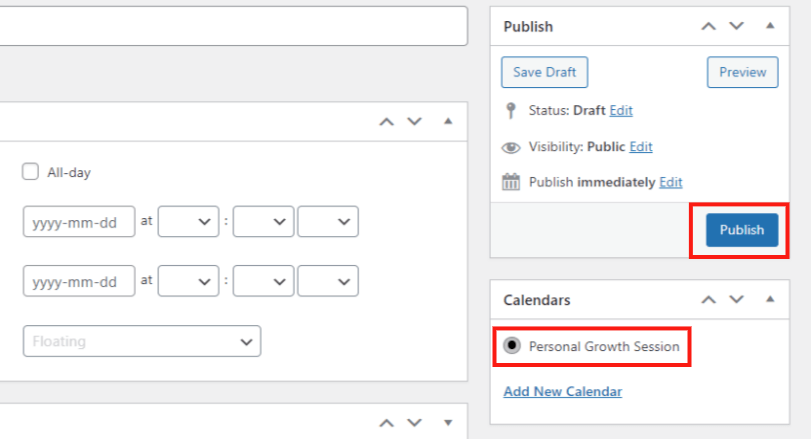
Task: Open Add New Calendar link
Action: [563, 391]
